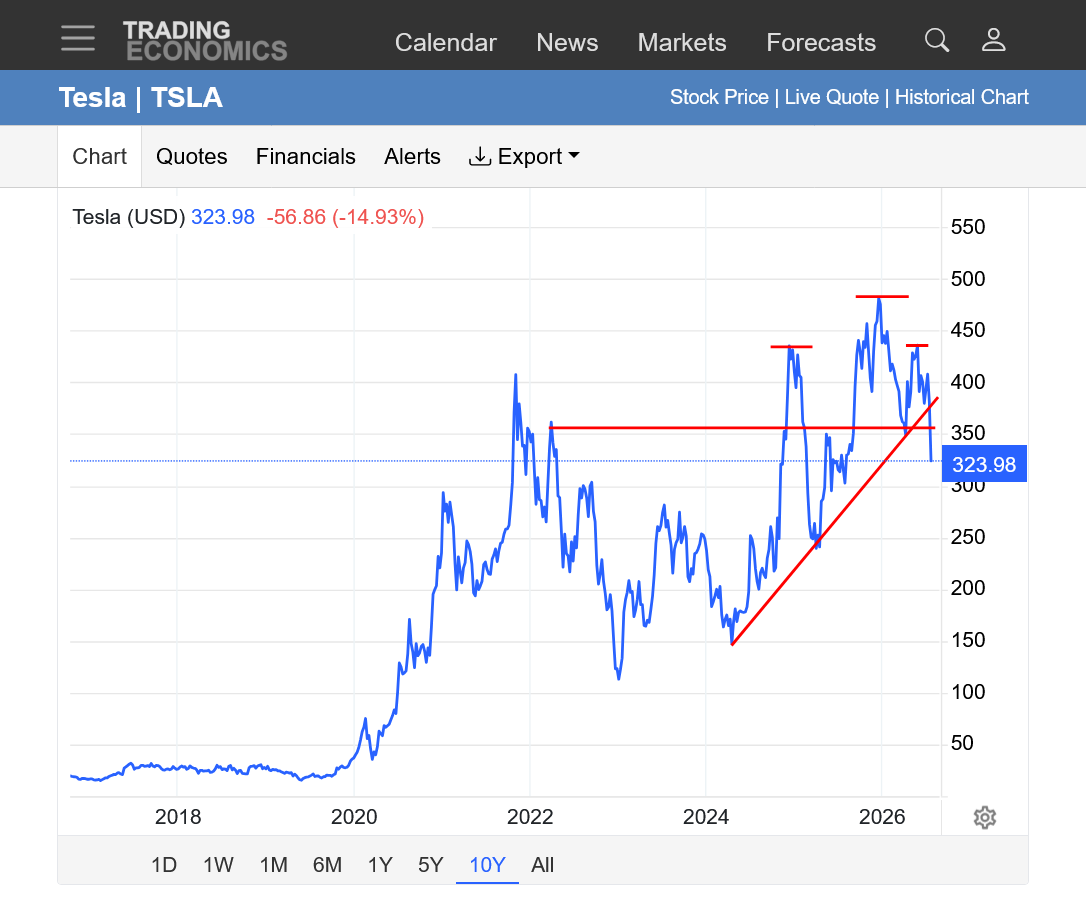Switch to the Chart tab
This screenshot has width=1086, height=901.
tap(100, 157)
